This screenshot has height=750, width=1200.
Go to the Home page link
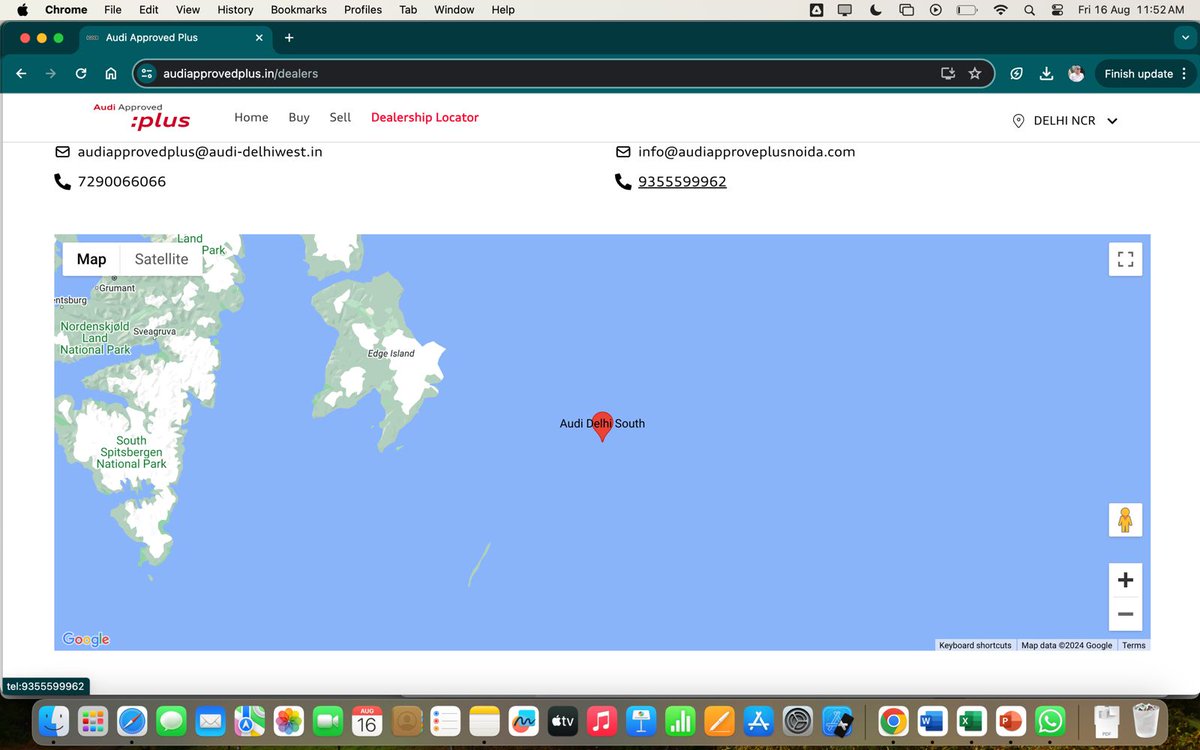tap(251, 117)
